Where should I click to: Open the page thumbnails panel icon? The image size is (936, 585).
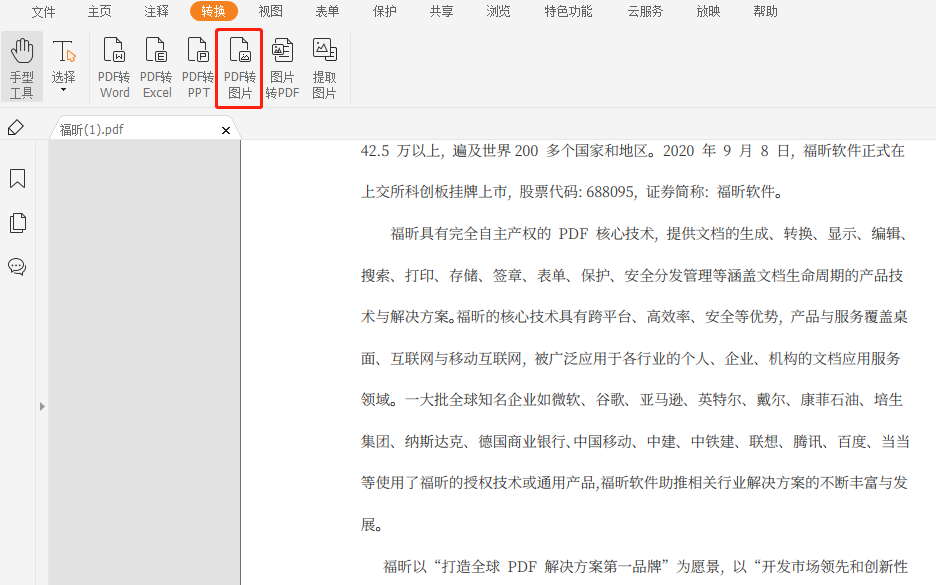click(17, 223)
